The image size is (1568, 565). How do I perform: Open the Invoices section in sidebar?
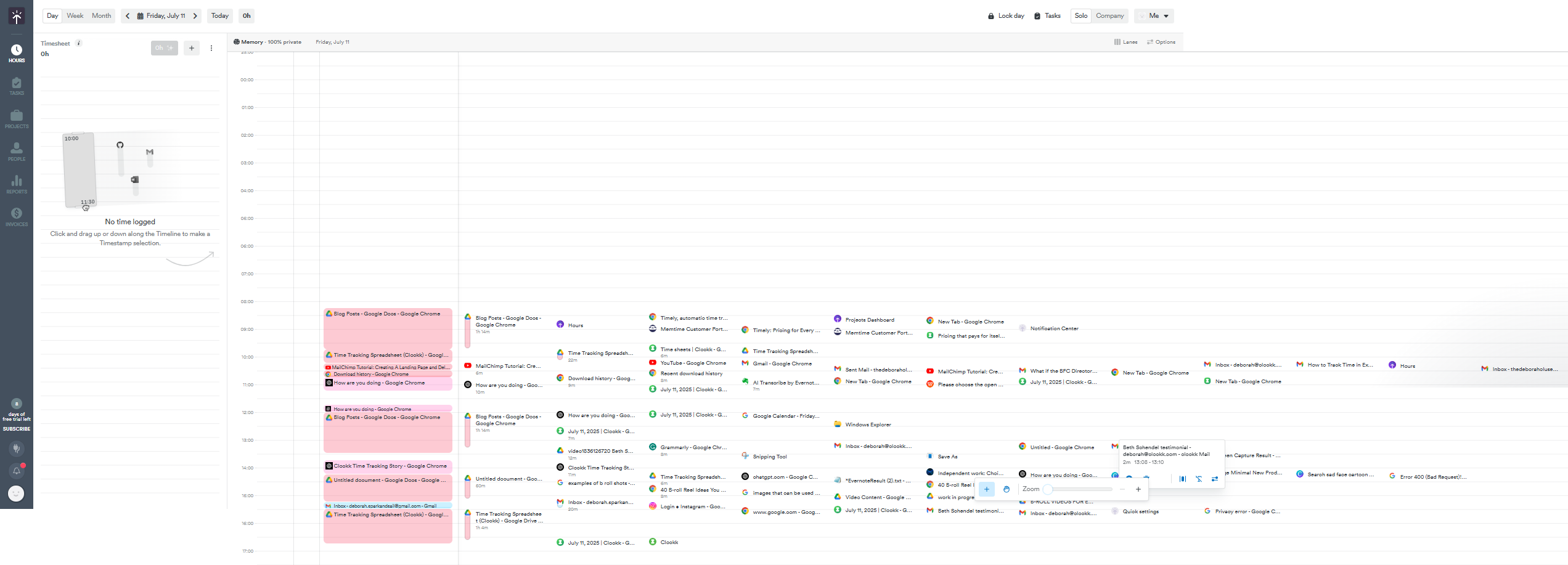click(x=17, y=217)
